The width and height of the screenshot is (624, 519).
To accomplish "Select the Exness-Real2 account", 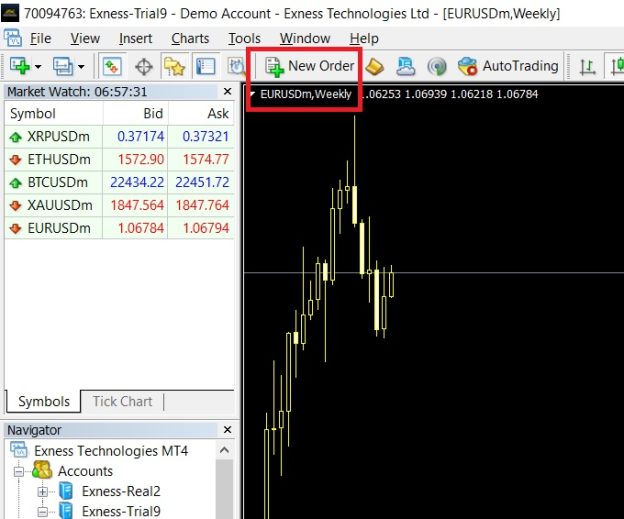I will pyautogui.click(x=121, y=492).
